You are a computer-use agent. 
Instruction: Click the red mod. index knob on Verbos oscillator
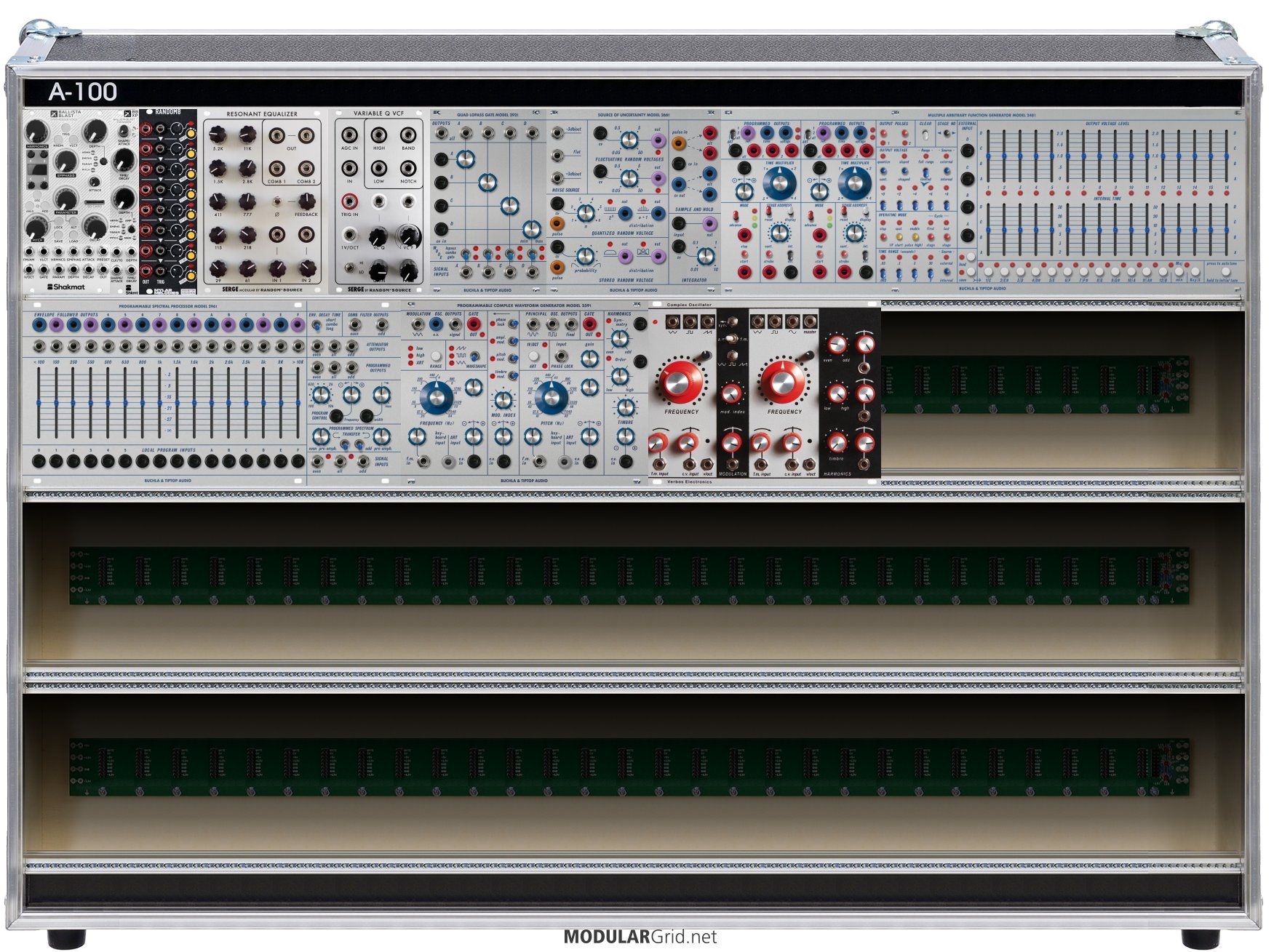pyautogui.click(x=731, y=393)
